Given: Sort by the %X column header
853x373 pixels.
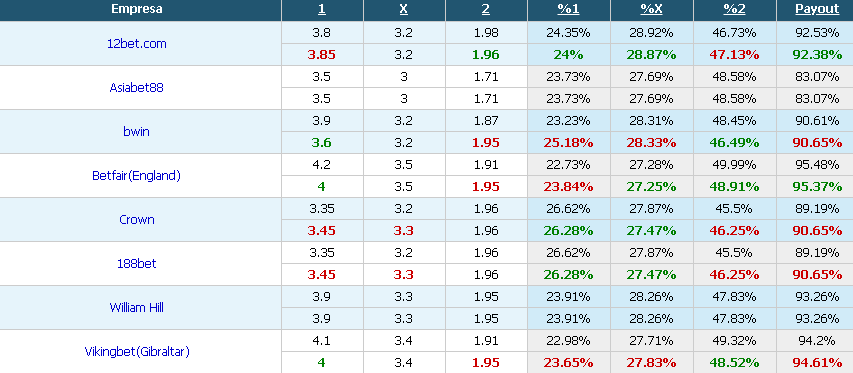Looking at the screenshot, I should (x=651, y=9).
